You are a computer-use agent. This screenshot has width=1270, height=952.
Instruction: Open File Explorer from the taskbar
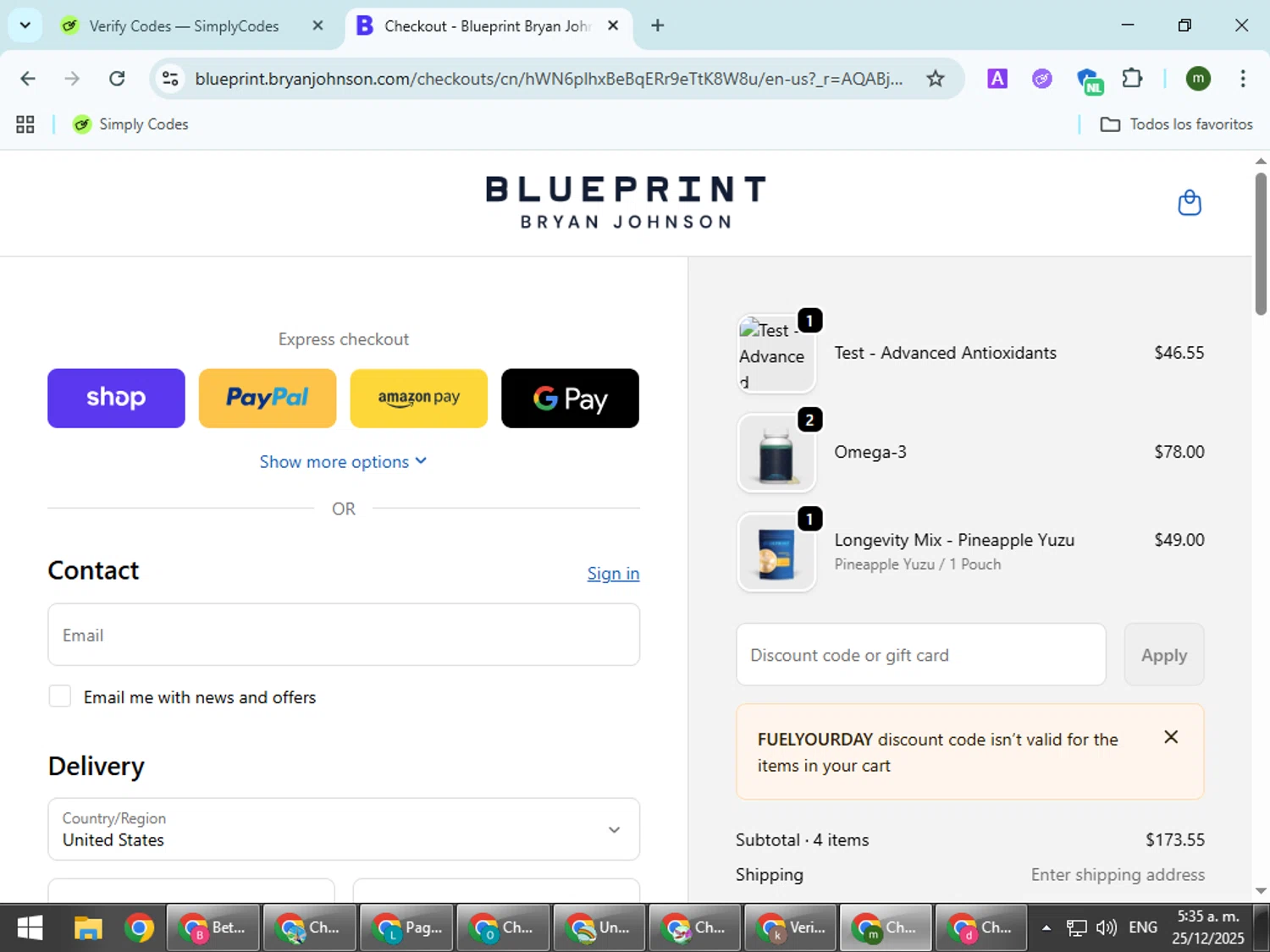87,928
